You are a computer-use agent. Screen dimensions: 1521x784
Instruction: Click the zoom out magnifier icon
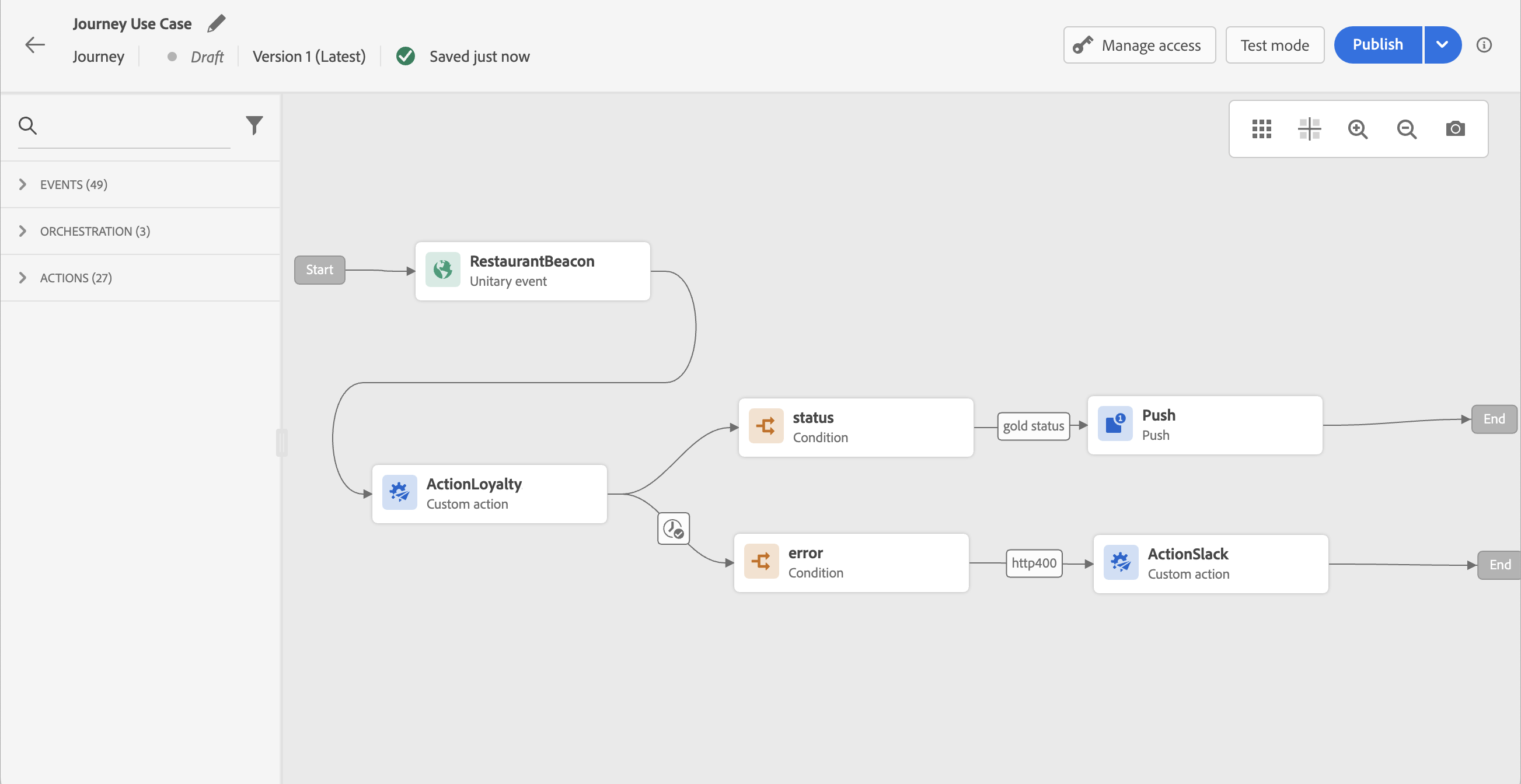[1407, 128]
